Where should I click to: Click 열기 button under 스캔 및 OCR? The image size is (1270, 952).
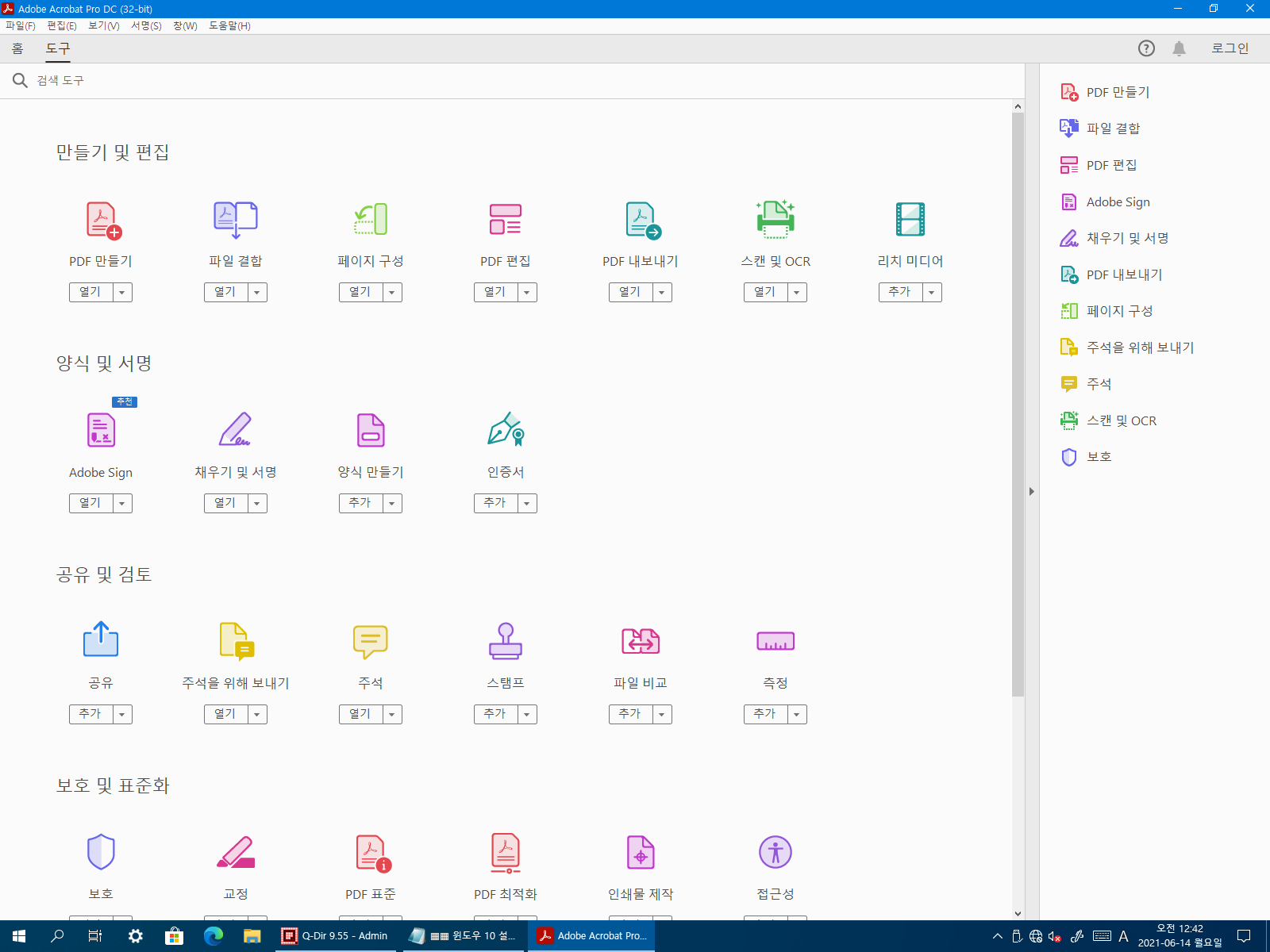765,292
